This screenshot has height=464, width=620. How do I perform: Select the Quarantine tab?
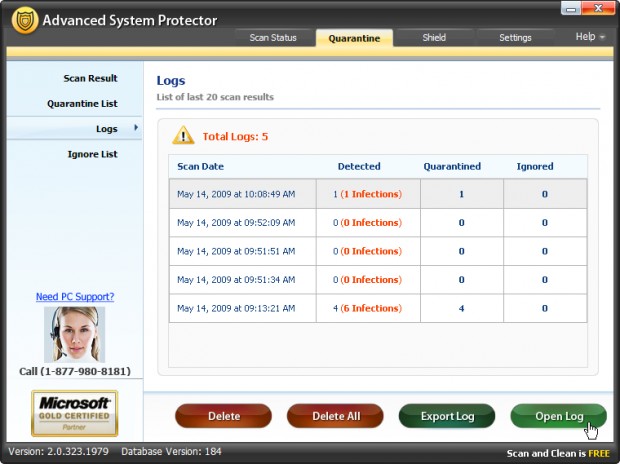pos(354,38)
